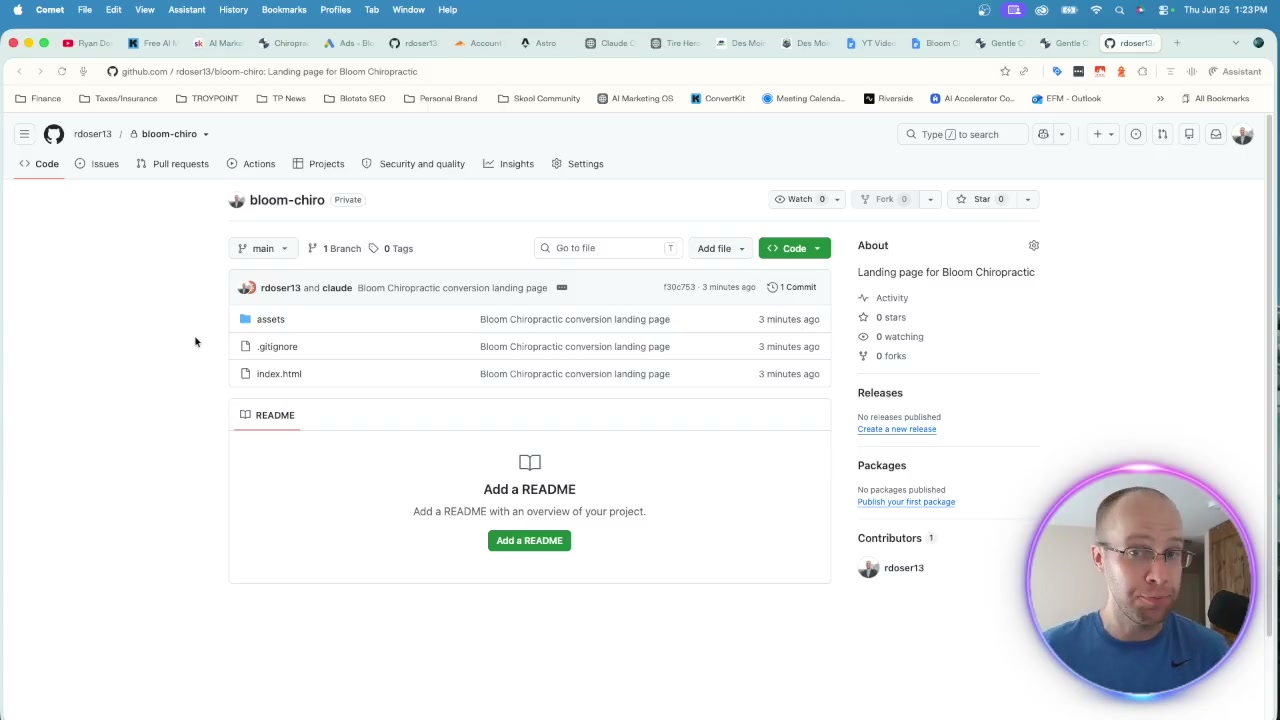The width and height of the screenshot is (1280, 720).
Task: Edit repository details gear icon
Action: pos(1034,245)
